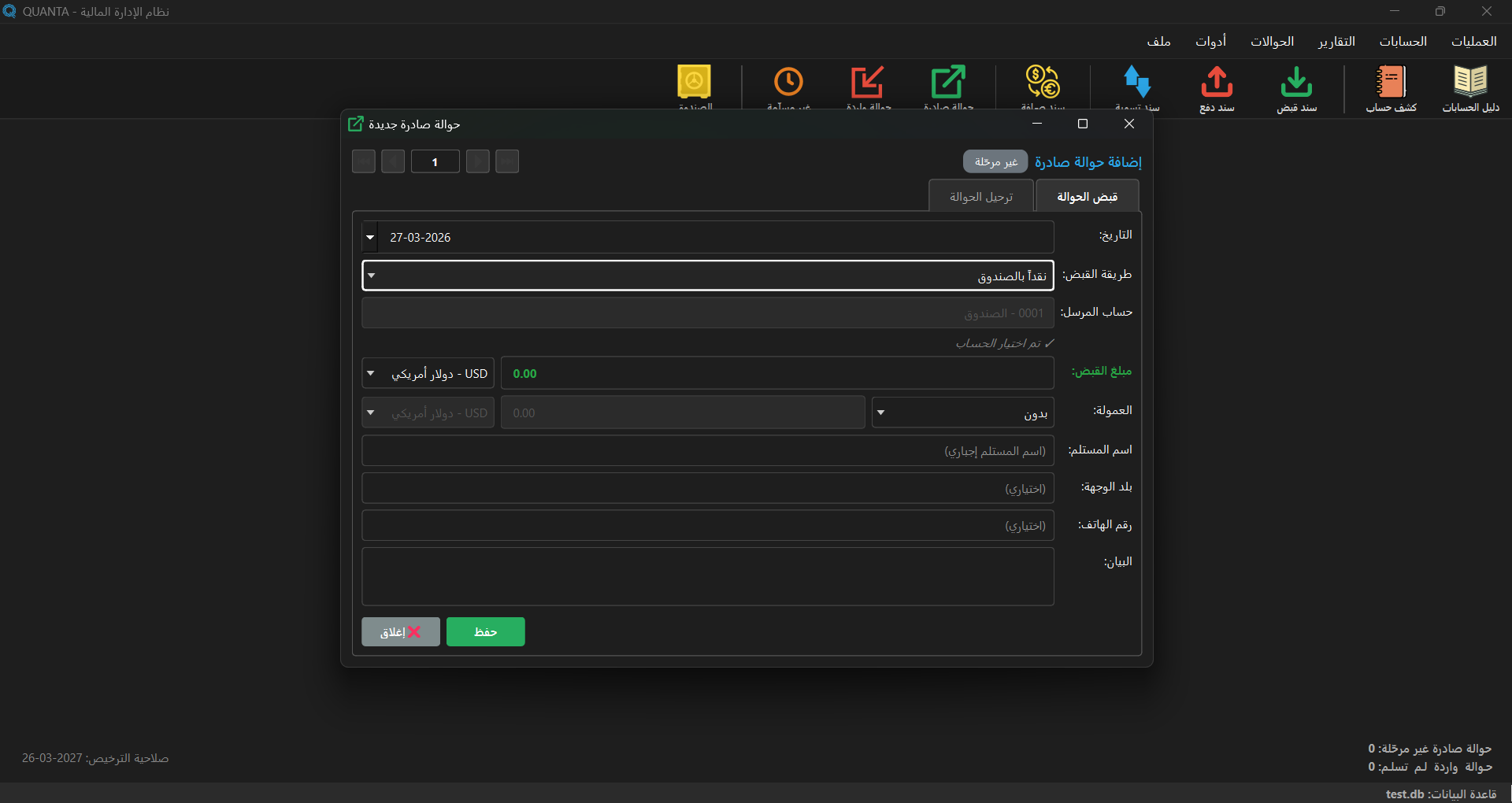Switch to the قبض الحوالة tab

pyautogui.click(x=1087, y=196)
